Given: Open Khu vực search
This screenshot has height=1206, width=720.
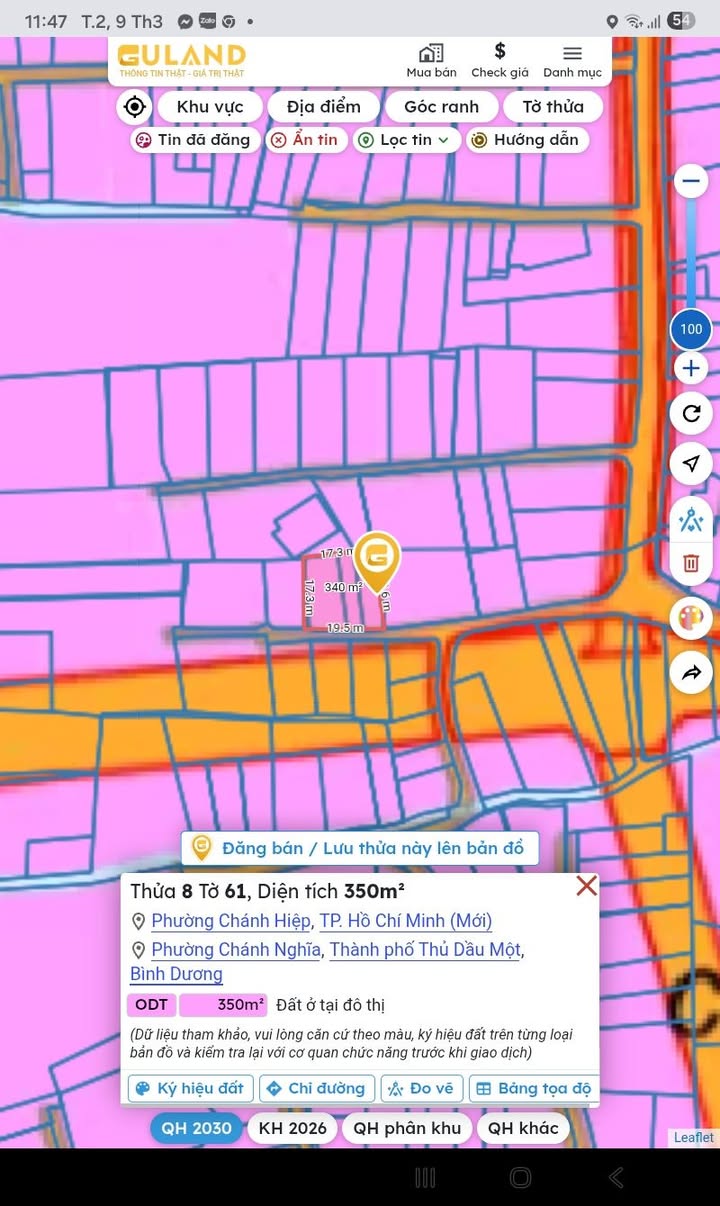Looking at the screenshot, I should pyautogui.click(x=210, y=107).
